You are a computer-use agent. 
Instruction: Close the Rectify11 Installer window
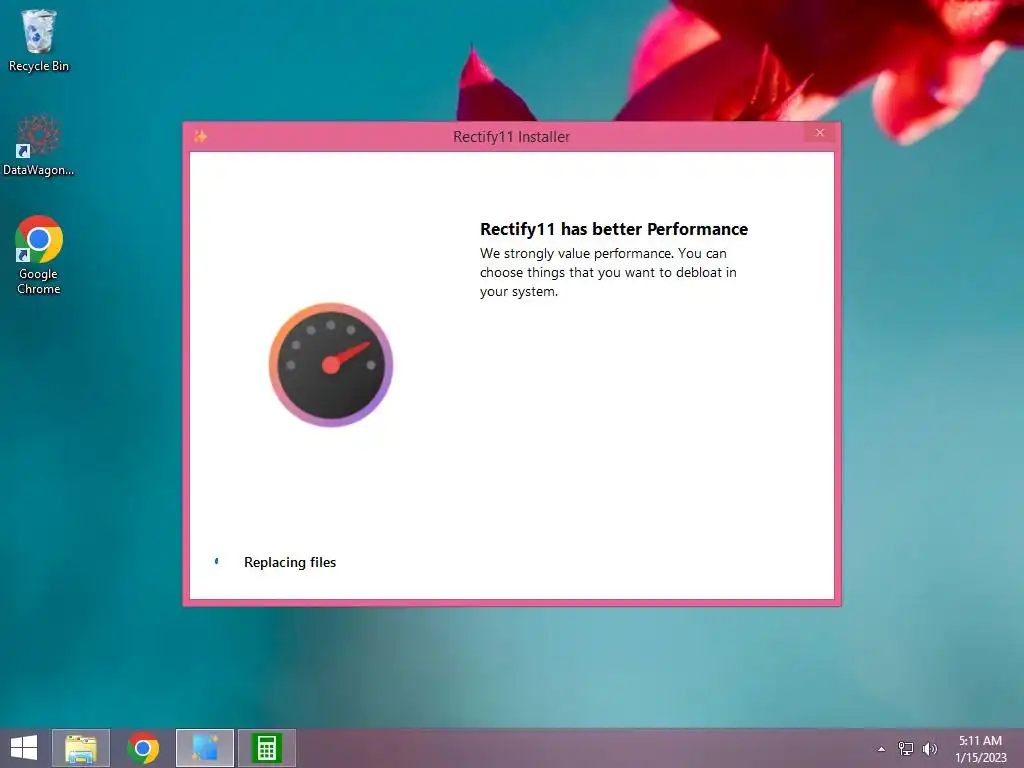pyautogui.click(x=820, y=133)
